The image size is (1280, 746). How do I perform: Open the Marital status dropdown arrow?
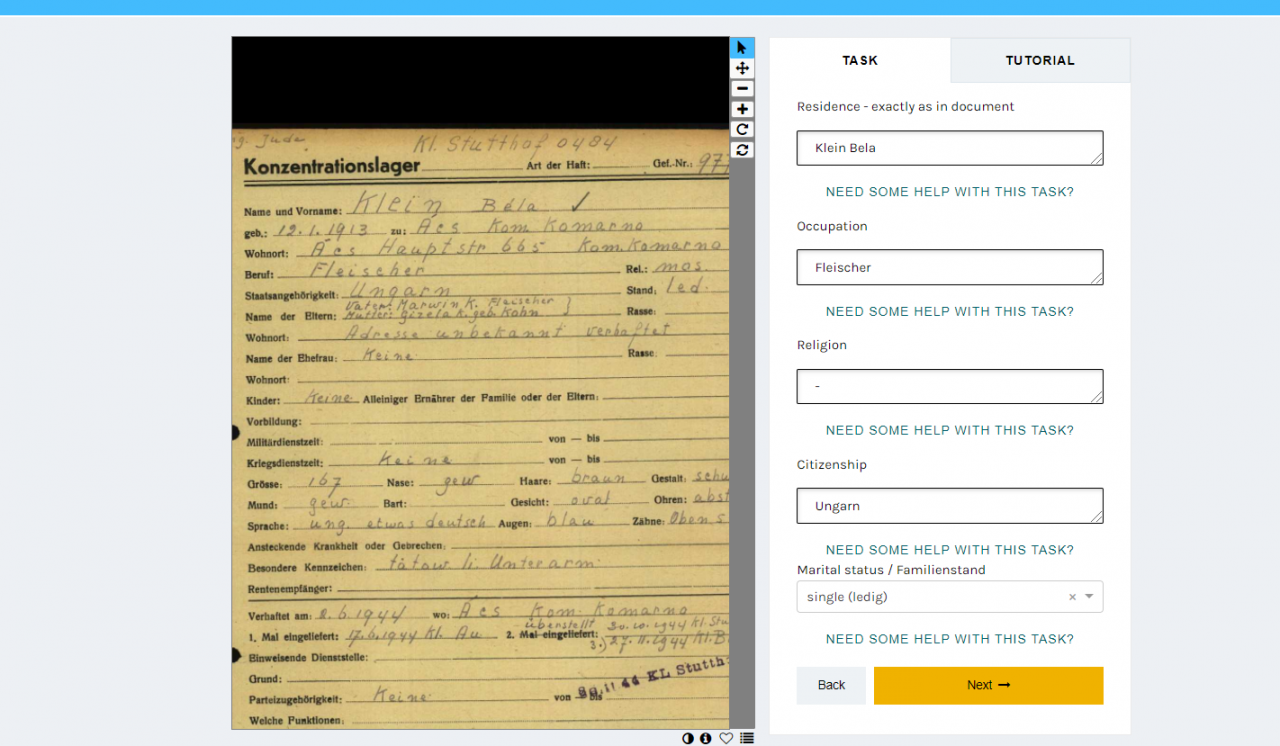click(1089, 597)
